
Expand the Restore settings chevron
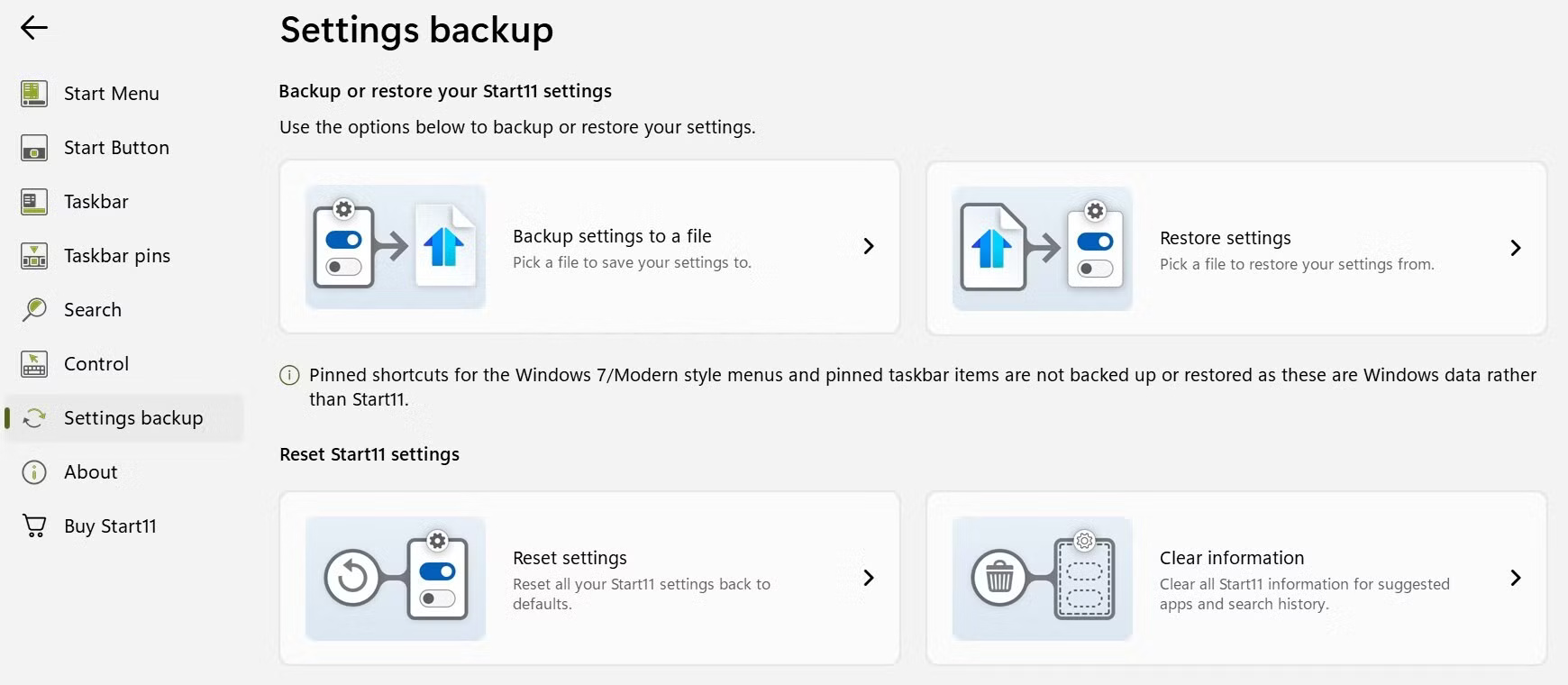click(1516, 248)
